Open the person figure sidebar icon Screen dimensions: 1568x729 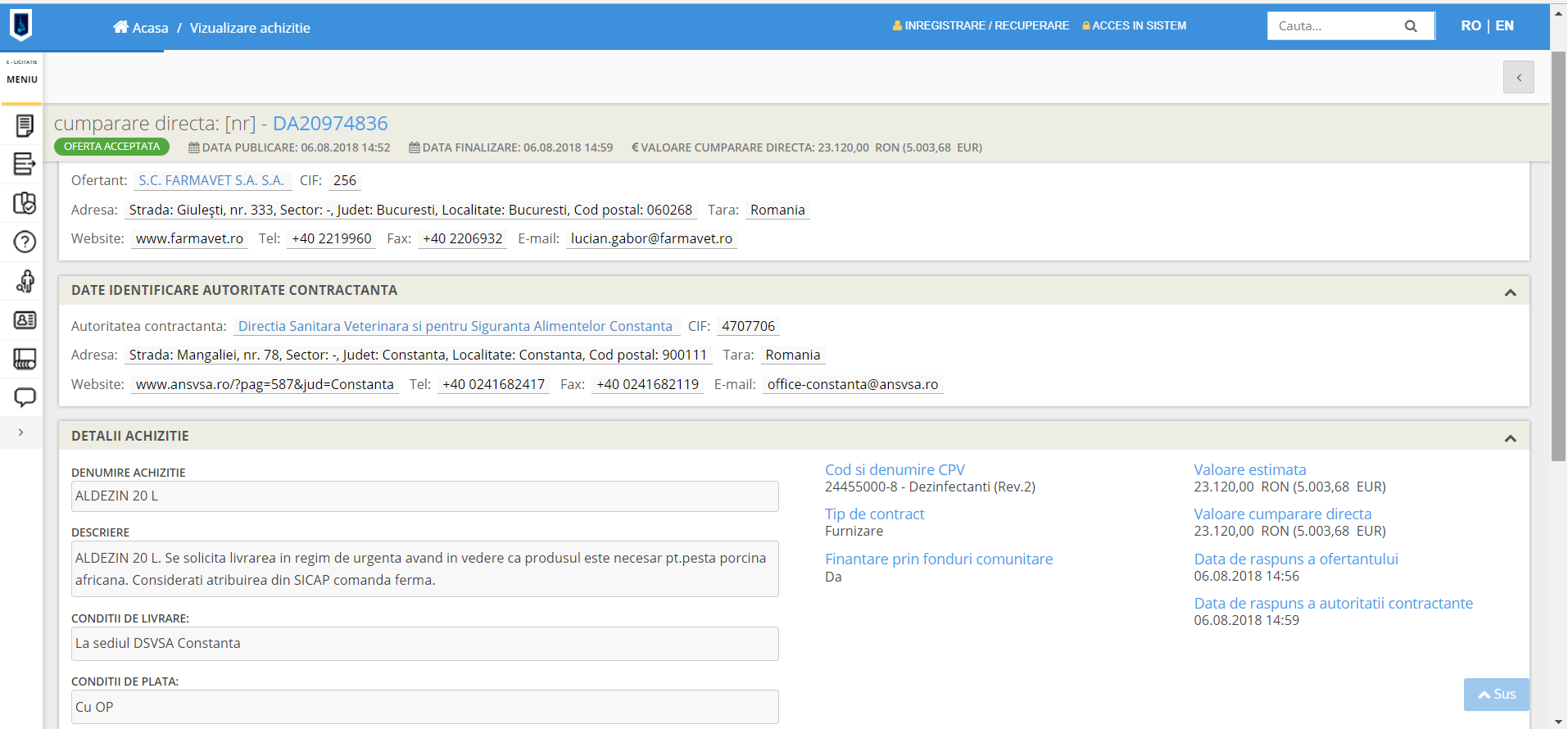25,281
